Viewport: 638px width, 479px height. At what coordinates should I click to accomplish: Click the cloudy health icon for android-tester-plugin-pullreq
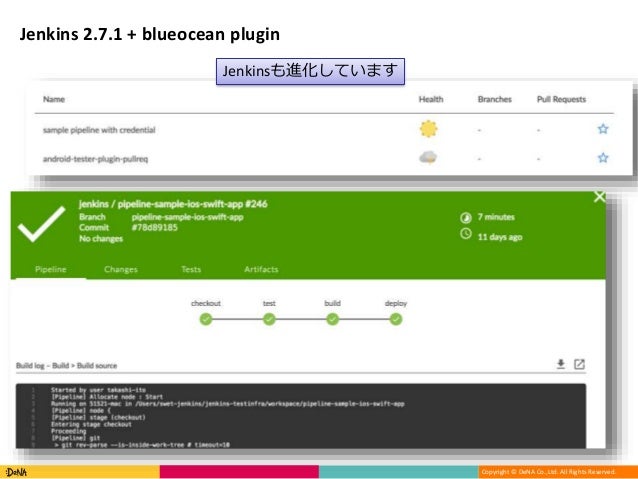pyautogui.click(x=428, y=157)
